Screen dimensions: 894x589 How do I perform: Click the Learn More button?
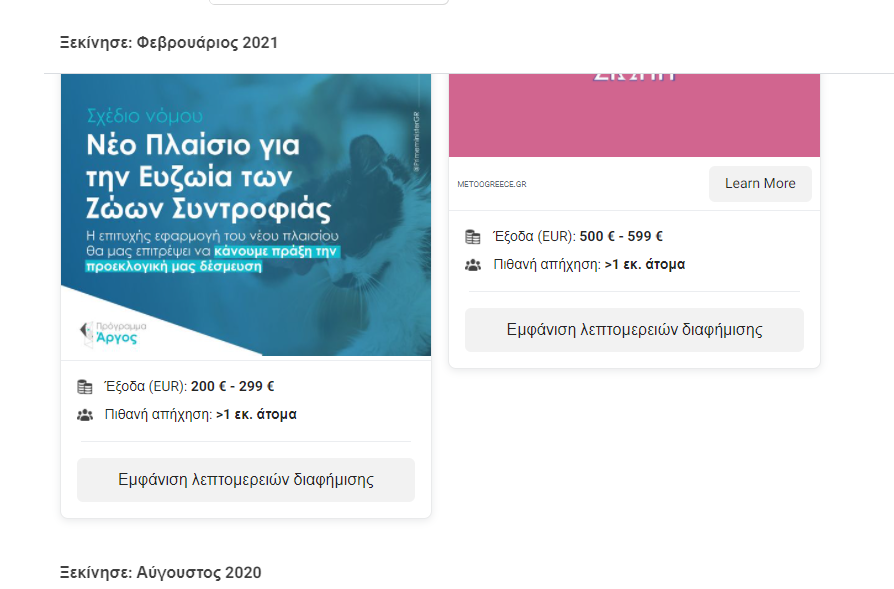[x=760, y=184]
